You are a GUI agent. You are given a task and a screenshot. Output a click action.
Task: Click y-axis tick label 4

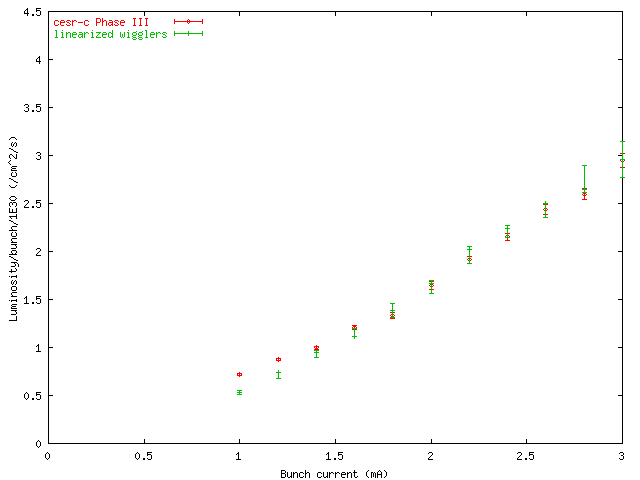[38, 60]
